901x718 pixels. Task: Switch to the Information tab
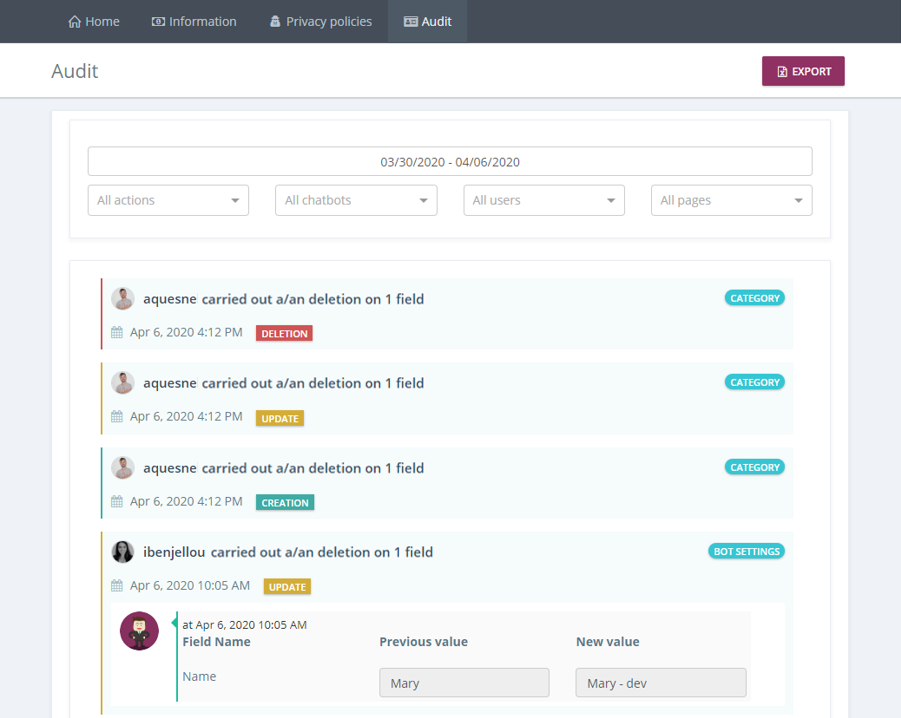click(194, 22)
